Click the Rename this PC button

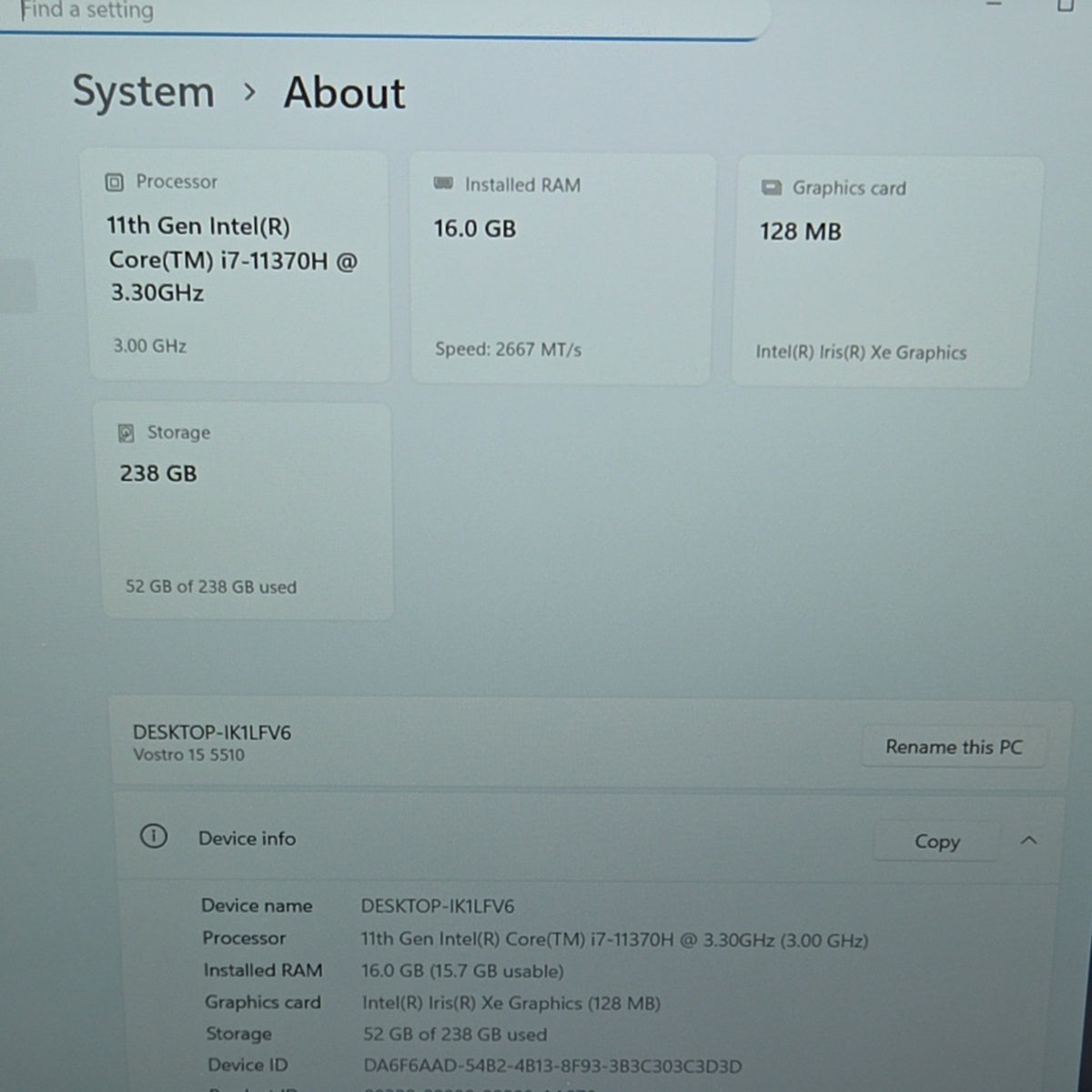tap(954, 747)
